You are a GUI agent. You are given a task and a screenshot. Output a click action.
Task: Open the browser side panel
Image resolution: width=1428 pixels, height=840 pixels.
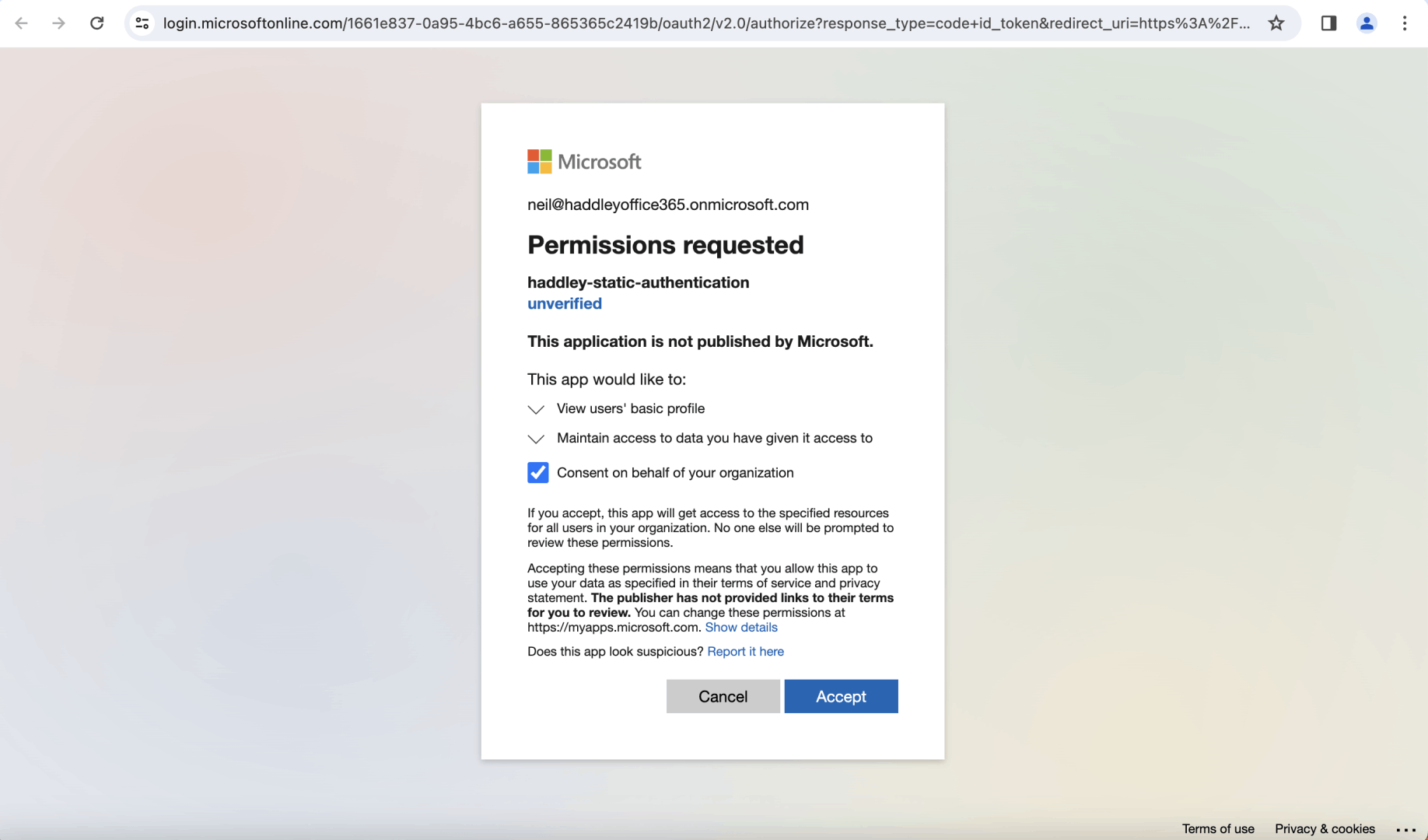(1329, 23)
